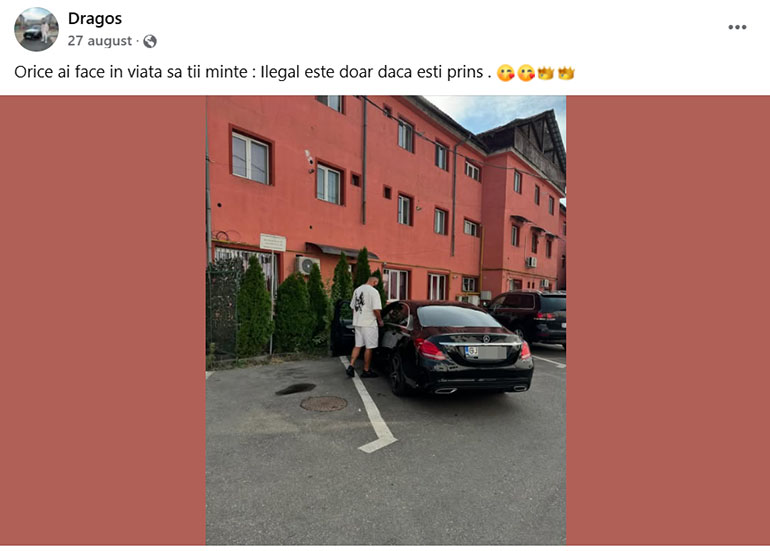Click the right red background area of the photo
The width and height of the screenshot is (770, 551).
pyautogui.click(x=668, y=320)
